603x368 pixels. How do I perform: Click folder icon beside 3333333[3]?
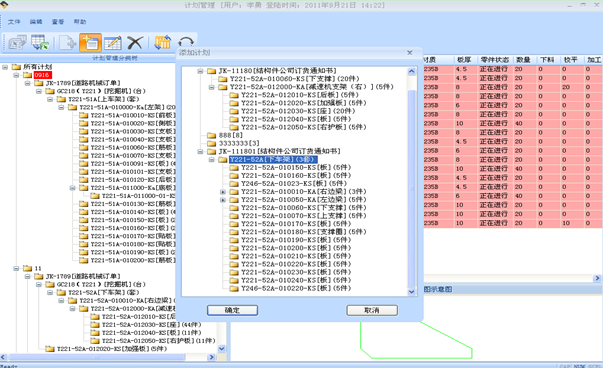[212, 143]
